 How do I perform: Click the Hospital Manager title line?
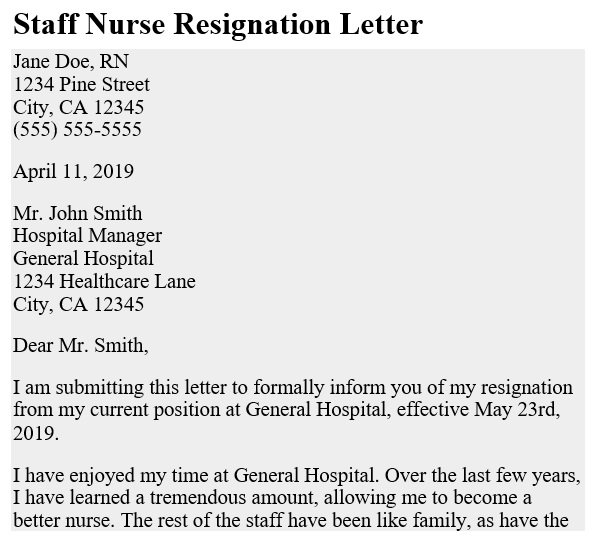pos(88,236)
